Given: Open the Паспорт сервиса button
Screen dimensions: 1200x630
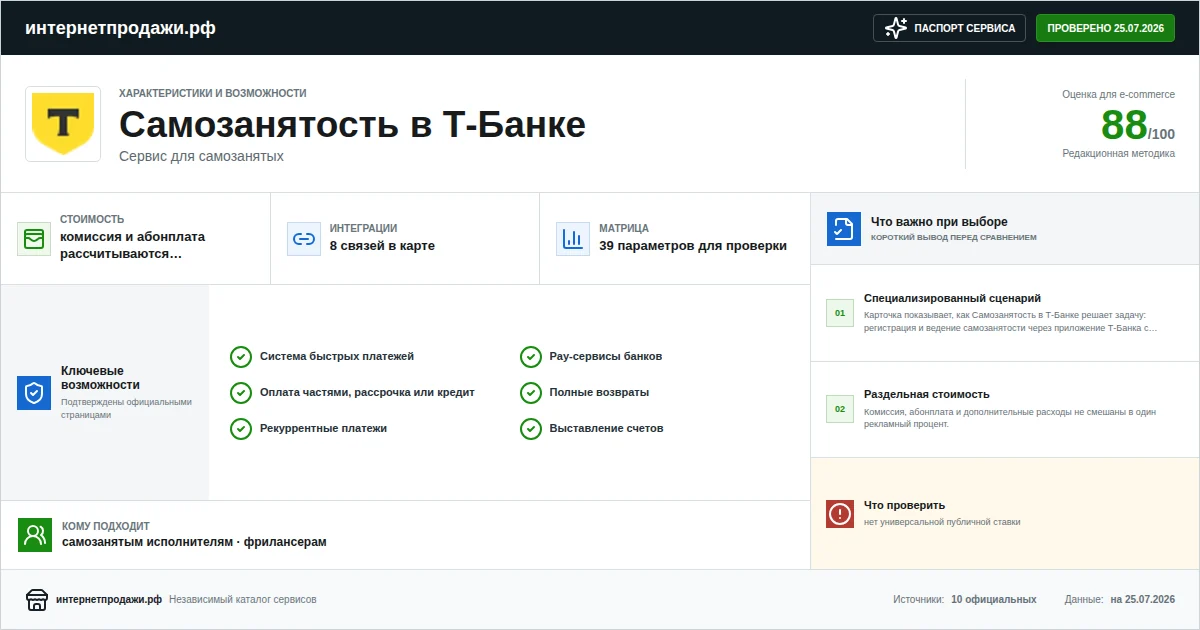Looking at the screenshot, I should click(x=949, y=28).
